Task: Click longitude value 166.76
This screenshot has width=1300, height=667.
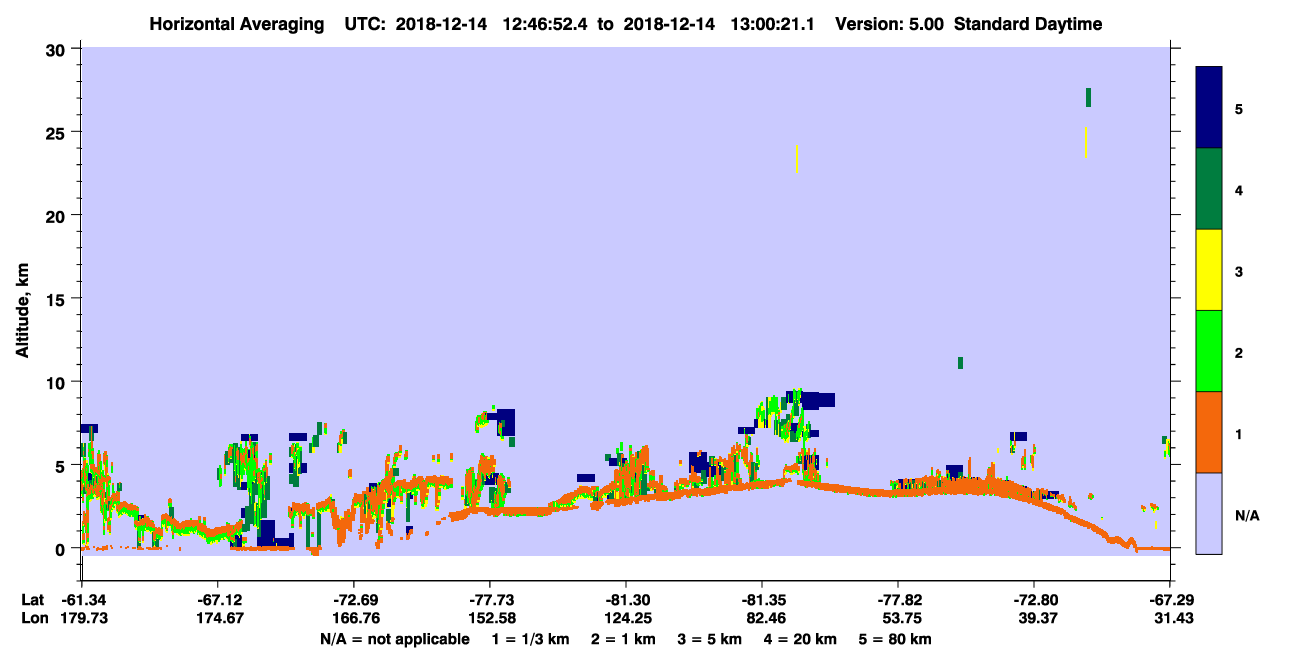Action: [354, 618]
